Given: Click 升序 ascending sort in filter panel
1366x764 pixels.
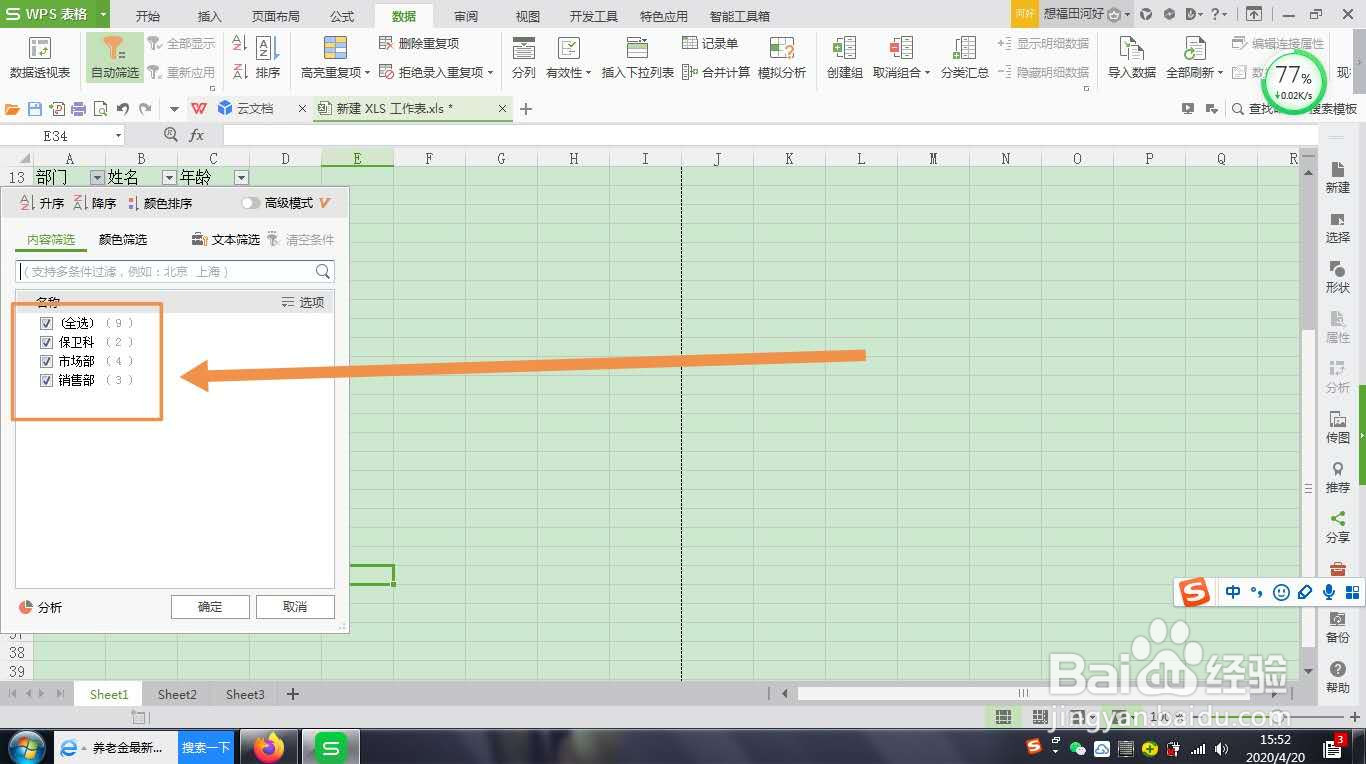Looking at the screenshot, I should pos(42,203).
